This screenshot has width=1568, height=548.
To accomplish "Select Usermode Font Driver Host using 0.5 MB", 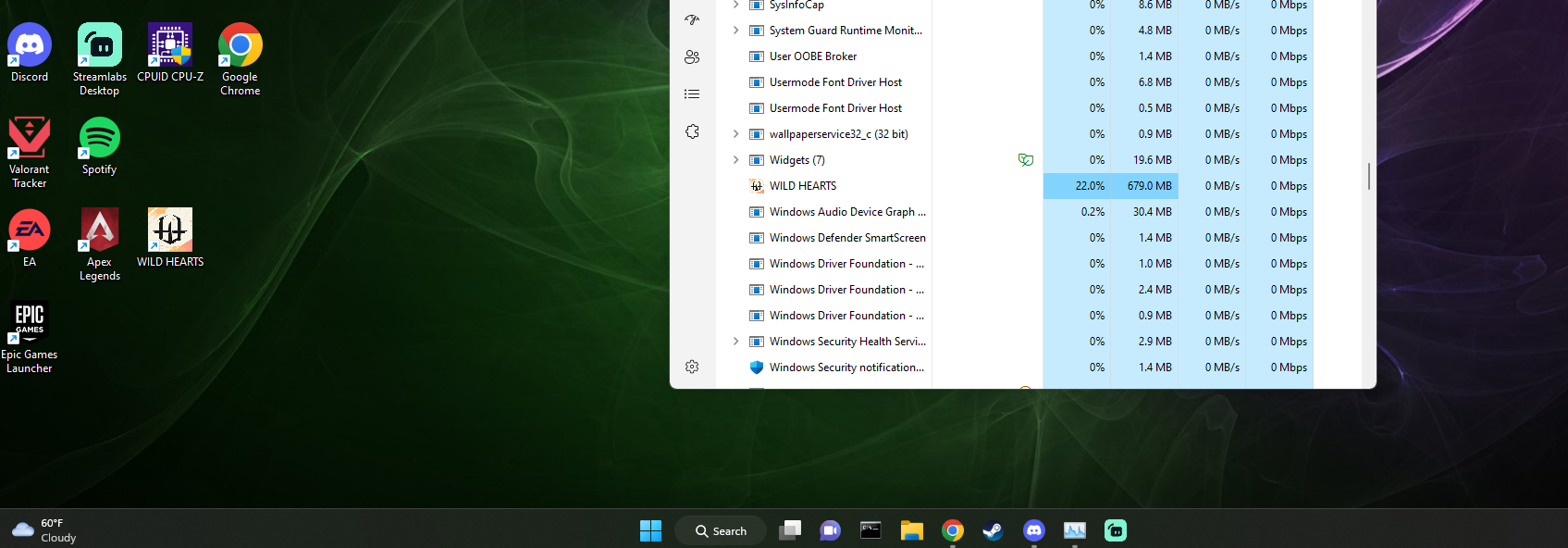I will tap(1015, 108).
